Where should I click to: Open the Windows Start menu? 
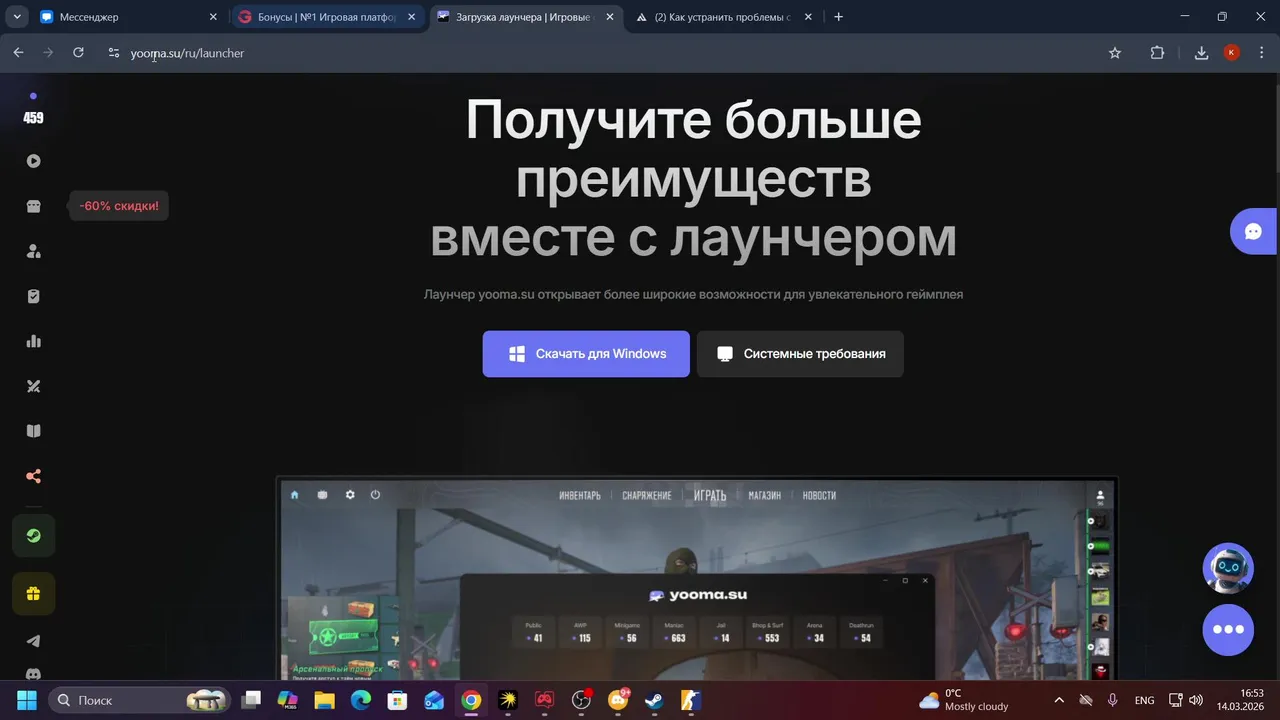coord(26,700)
